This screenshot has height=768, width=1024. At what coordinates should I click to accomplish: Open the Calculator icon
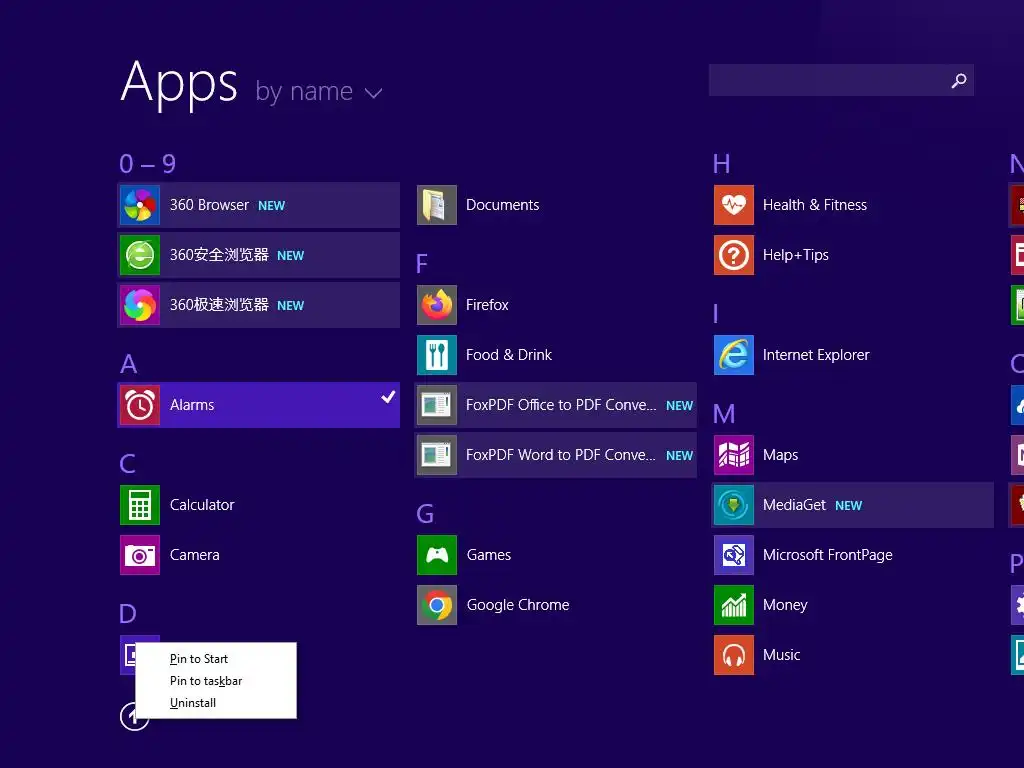click(x=140, y=505)
